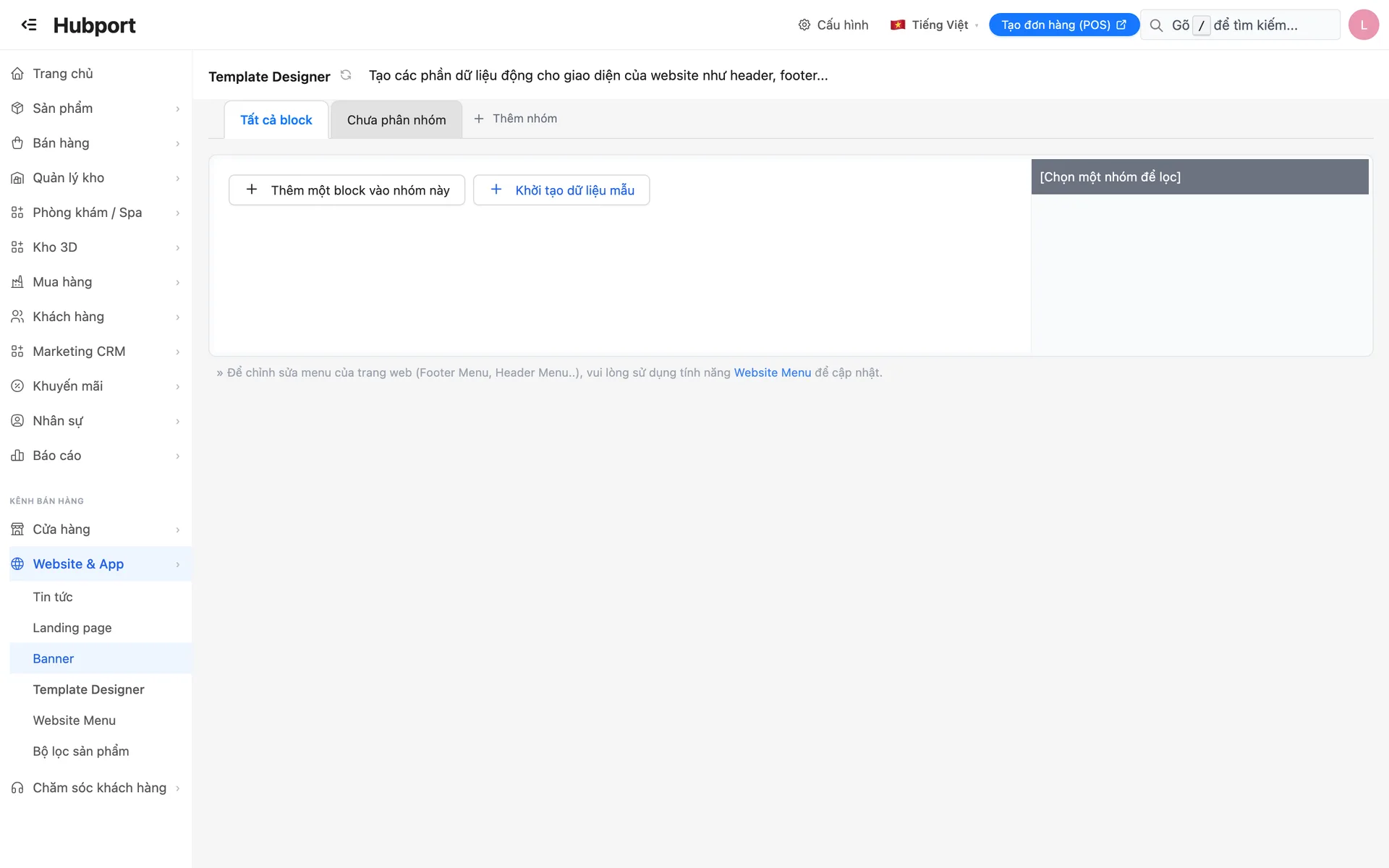Open the Tiếng Việt language dropdown
This screenshot has height=868, width=1389.
[x=934, y=25]
